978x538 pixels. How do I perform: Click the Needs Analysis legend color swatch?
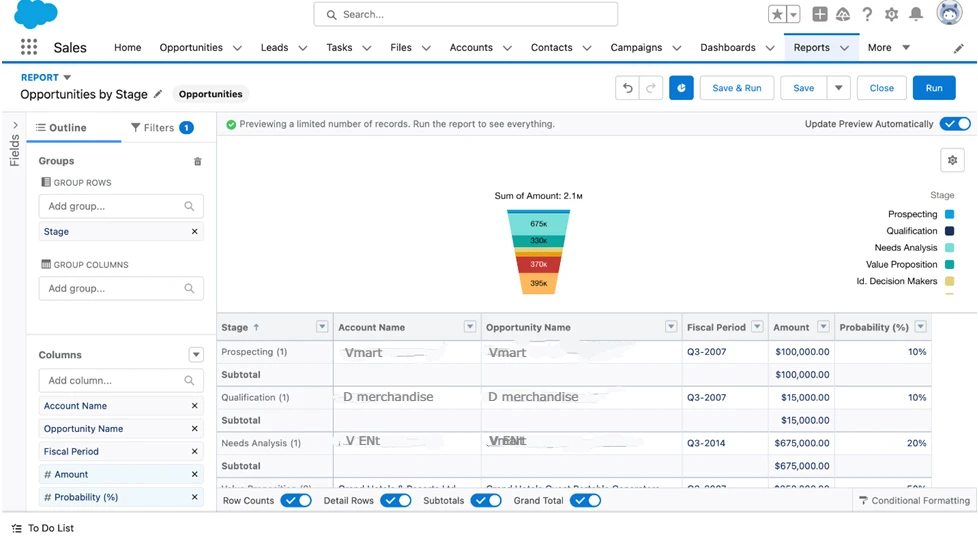949,248
